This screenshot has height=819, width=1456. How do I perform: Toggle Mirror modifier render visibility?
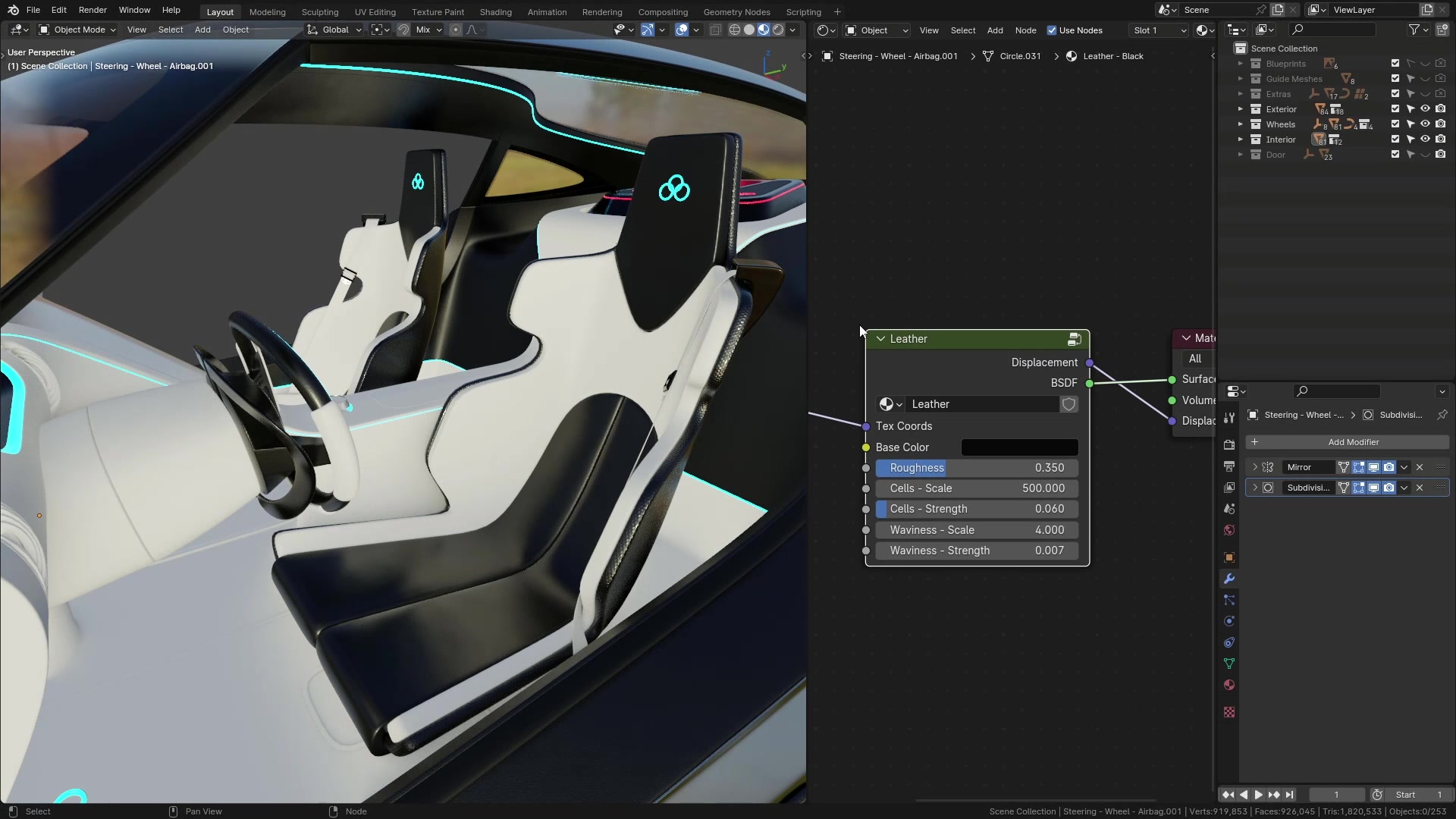point(1389,467)
